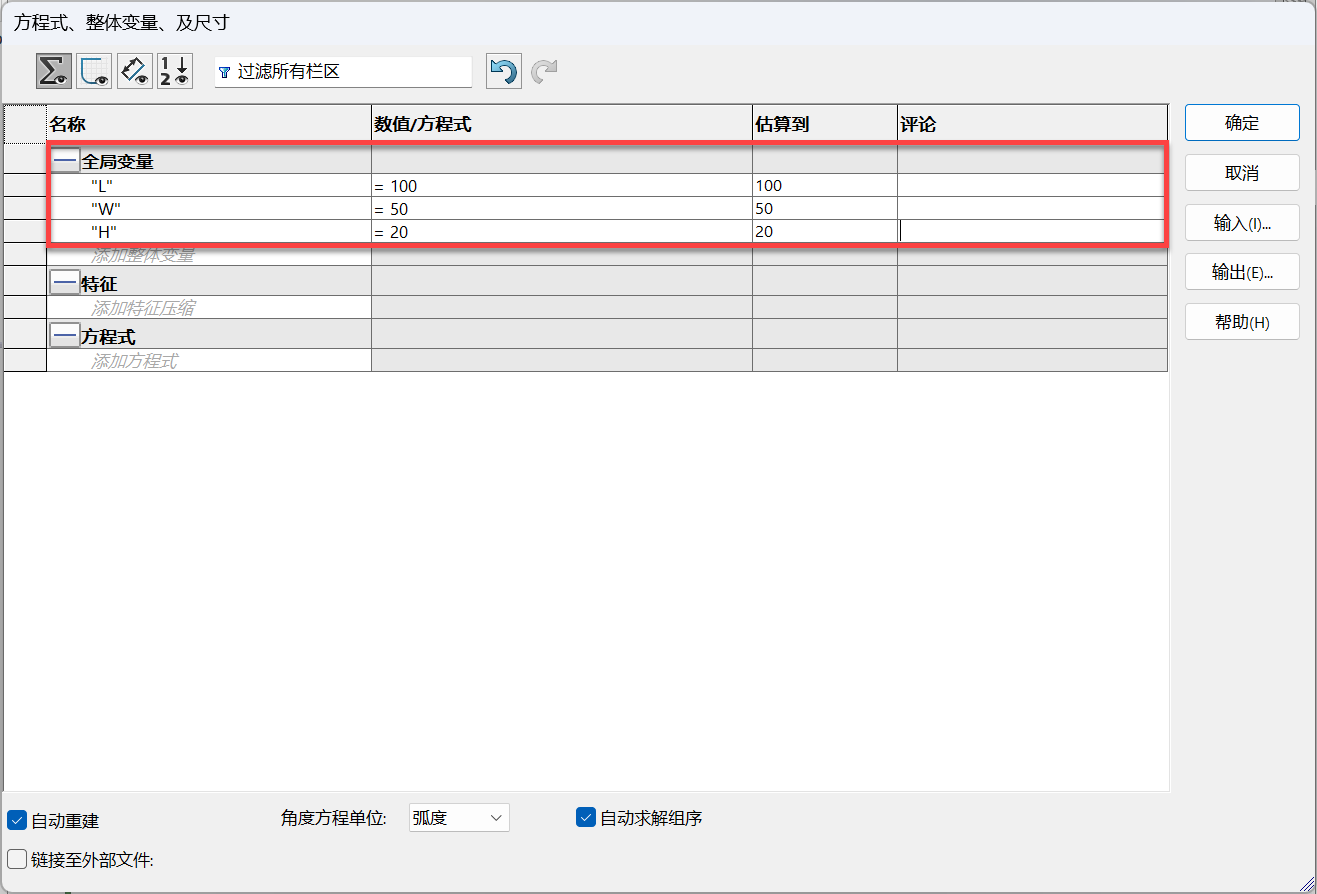
Task: Uncheck the 自动重建 checkbox
Action: 17,821
